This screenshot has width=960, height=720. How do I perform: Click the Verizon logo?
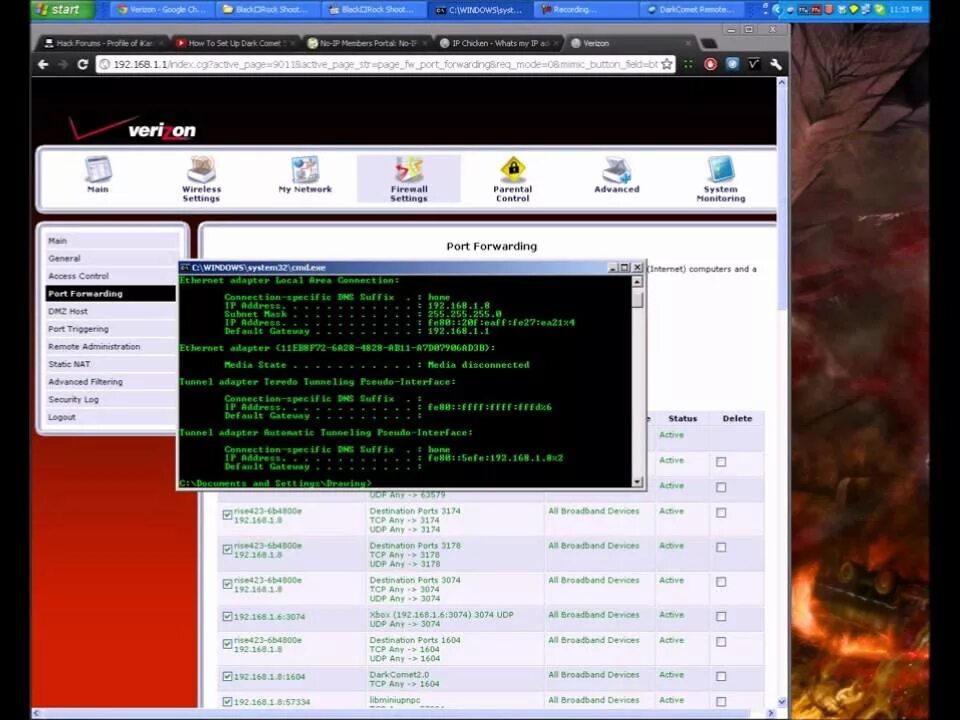pos(132,129)
